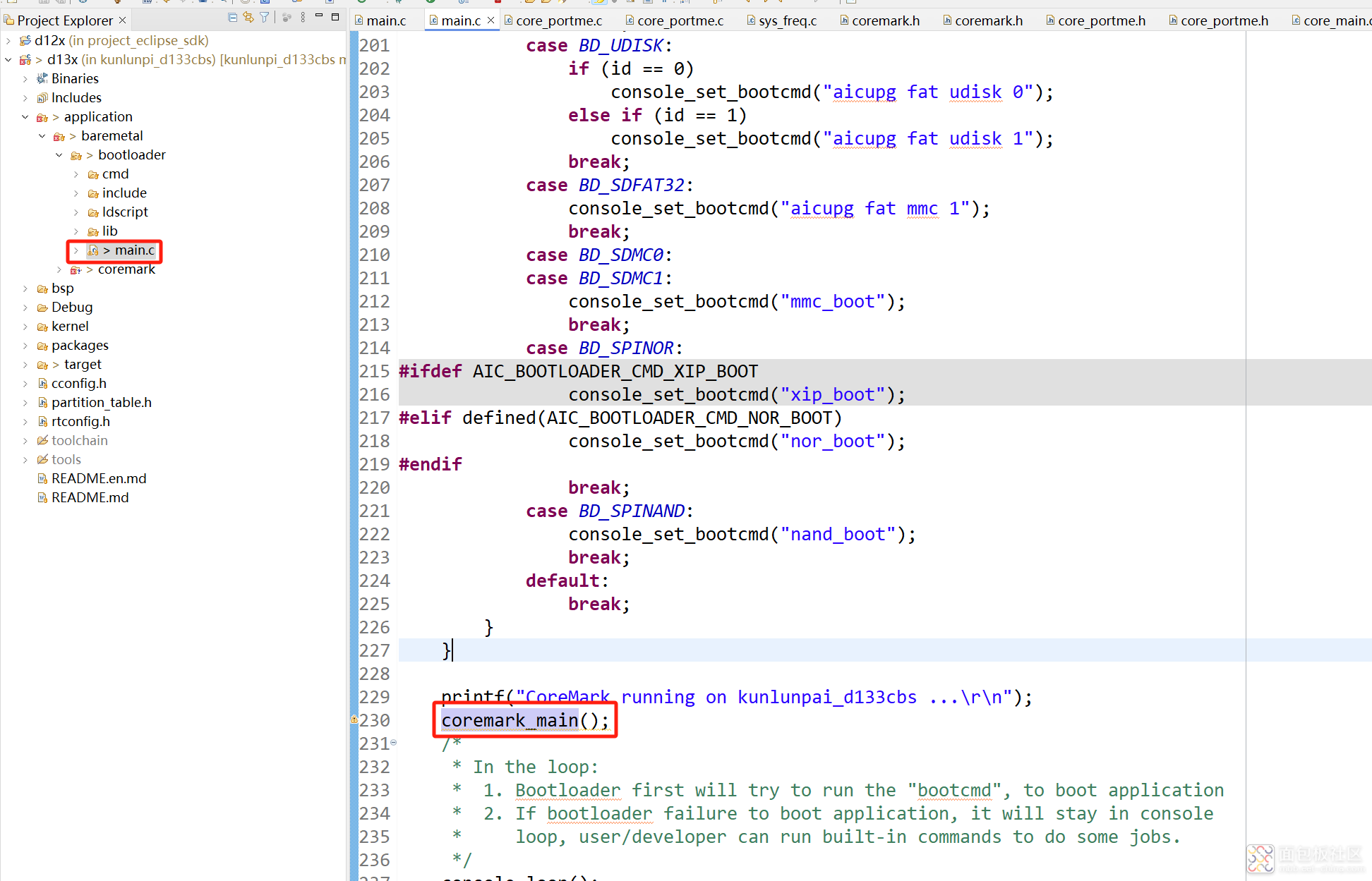
Task: Close the Project Explorer view tab
Action: pos(122,20)
